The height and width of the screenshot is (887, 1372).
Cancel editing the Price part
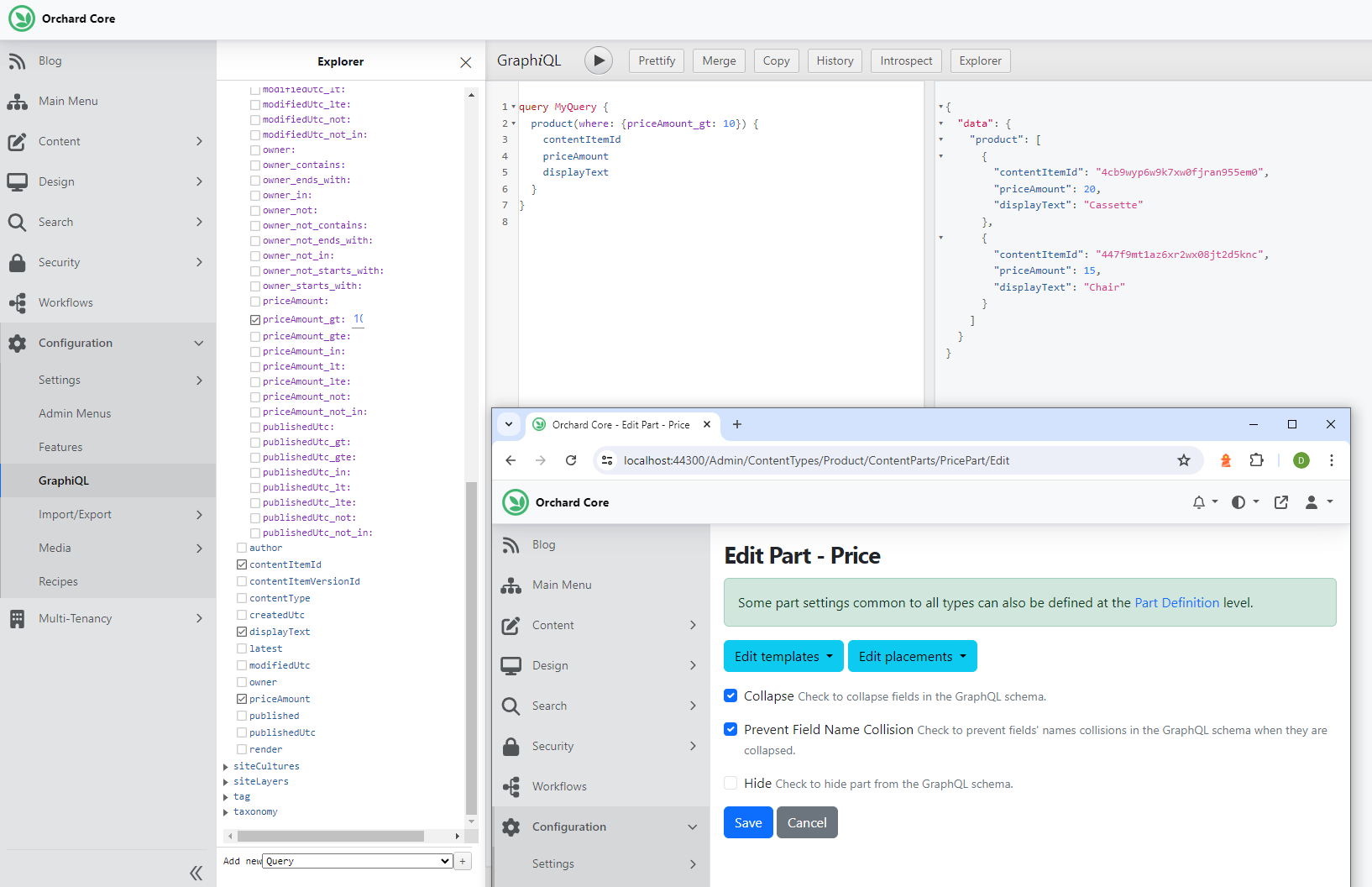coord(807,822)
